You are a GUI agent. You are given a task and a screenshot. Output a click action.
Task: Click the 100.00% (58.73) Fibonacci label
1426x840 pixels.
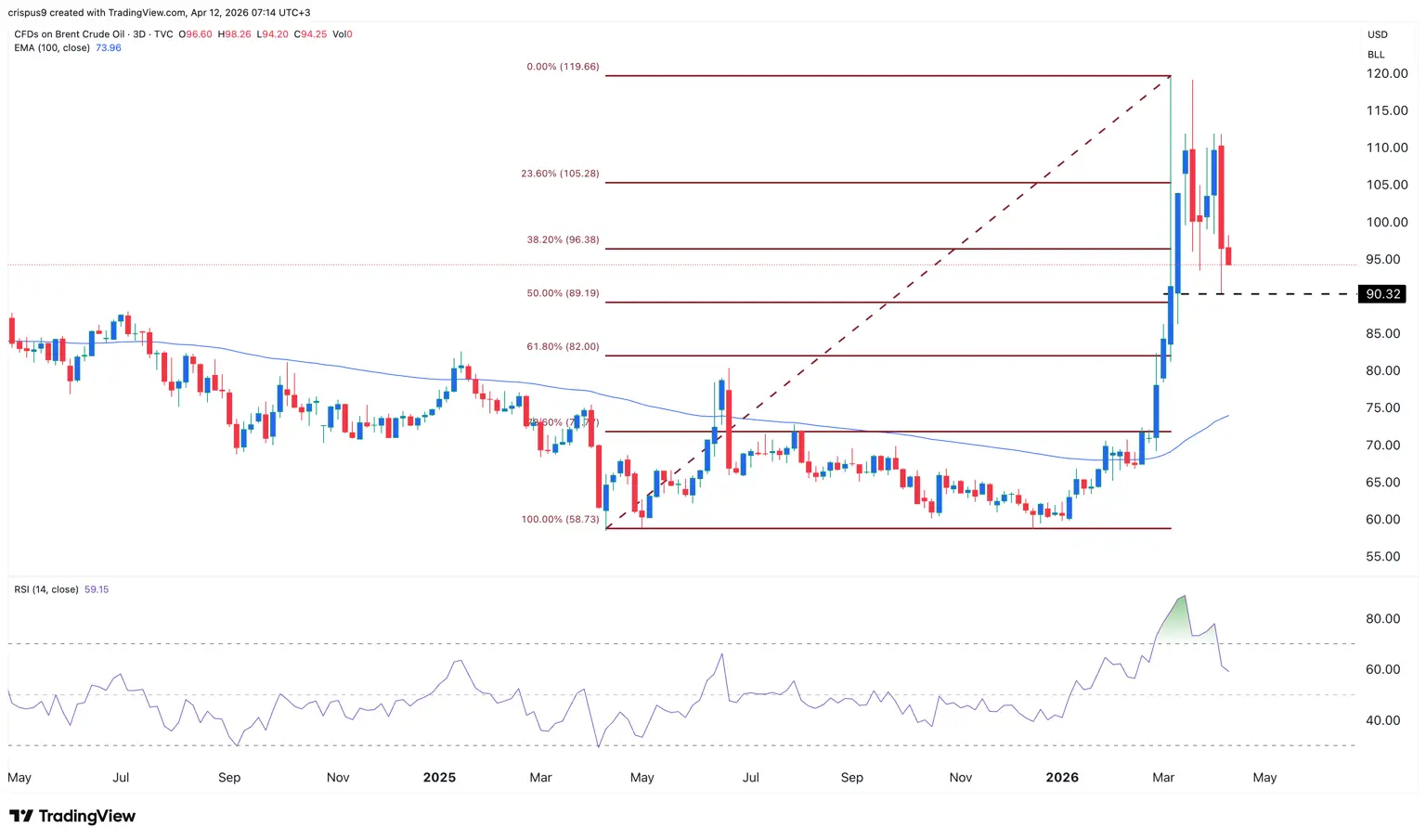(x=560, y=520)
